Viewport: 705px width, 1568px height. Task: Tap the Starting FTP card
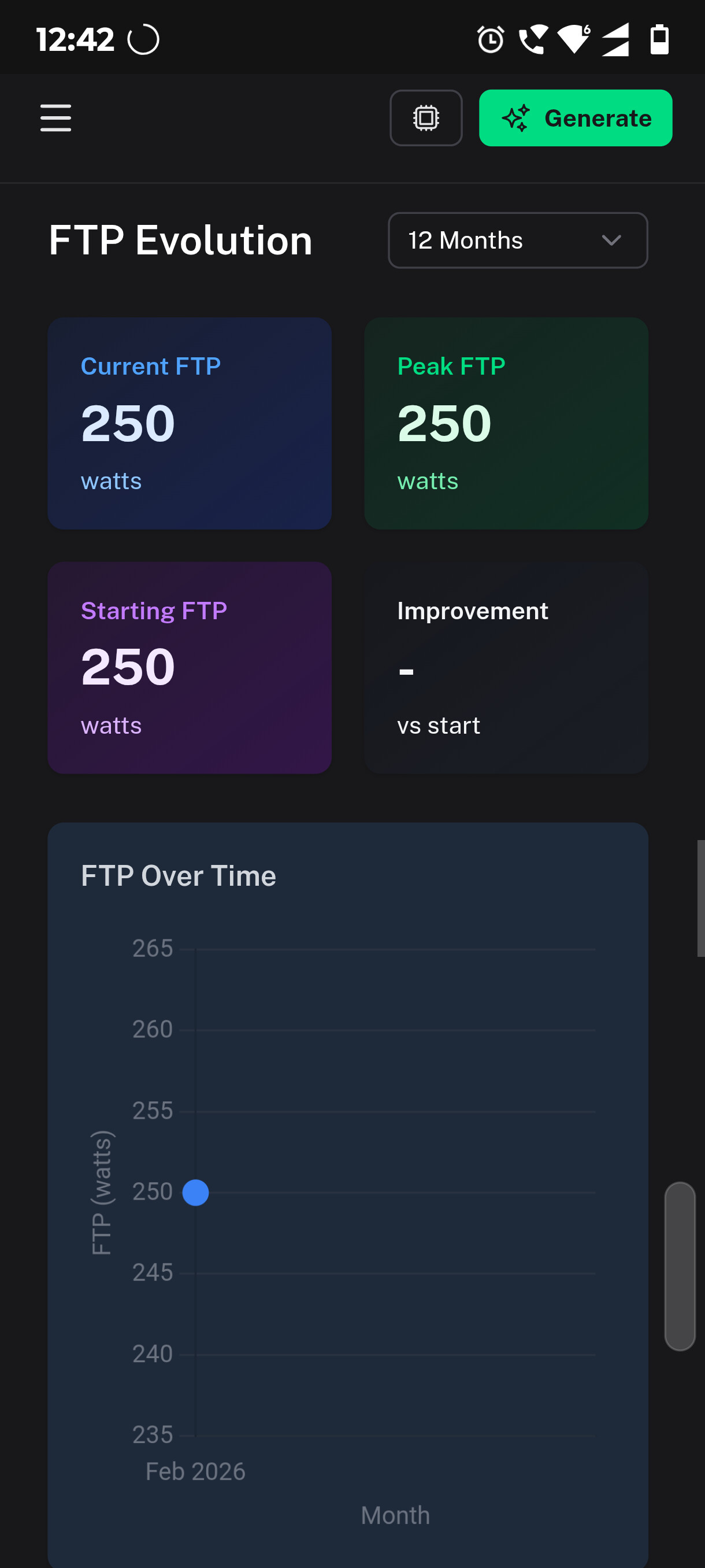click(x=189, y=668)
